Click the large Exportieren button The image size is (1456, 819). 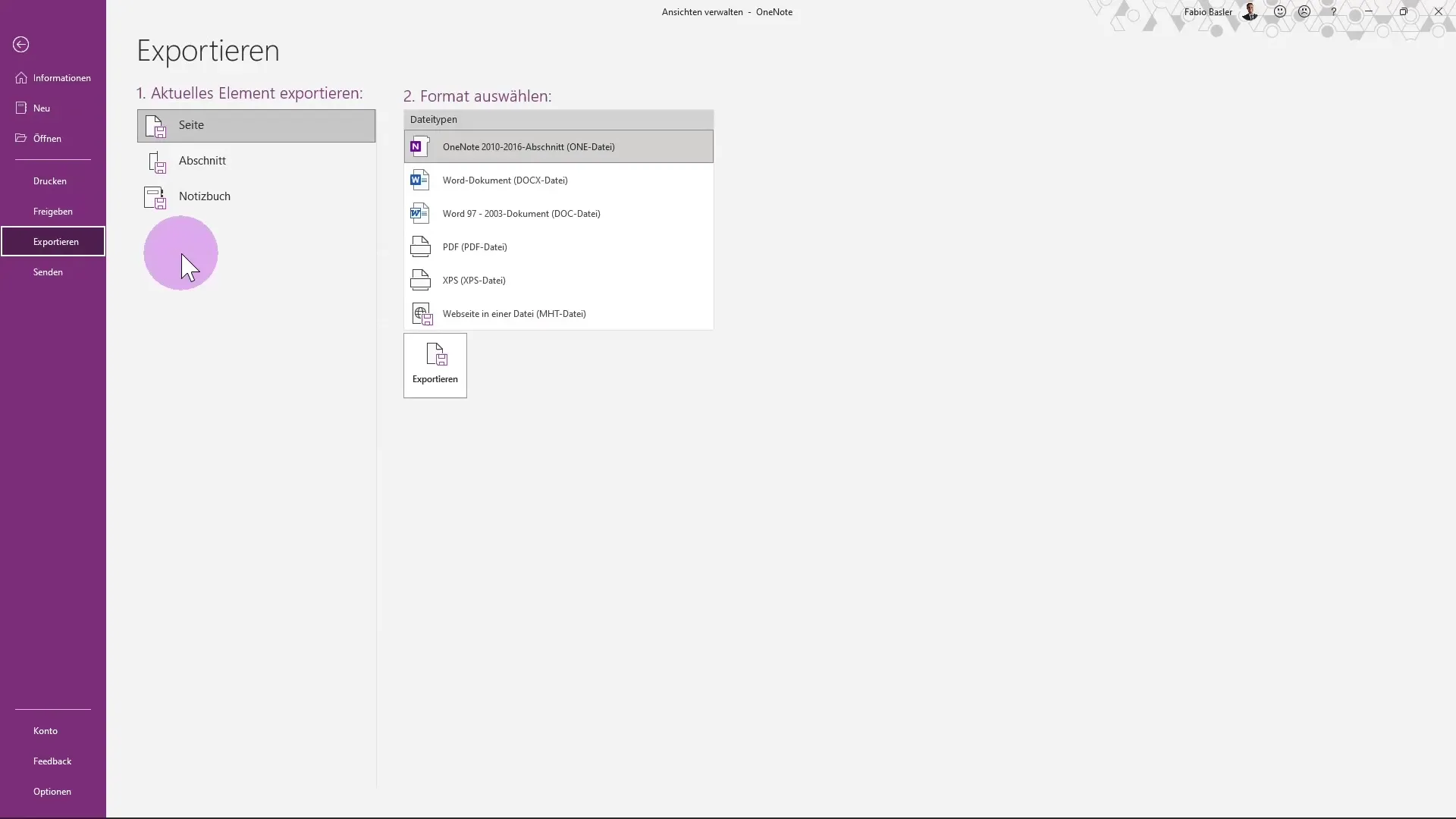435,366
